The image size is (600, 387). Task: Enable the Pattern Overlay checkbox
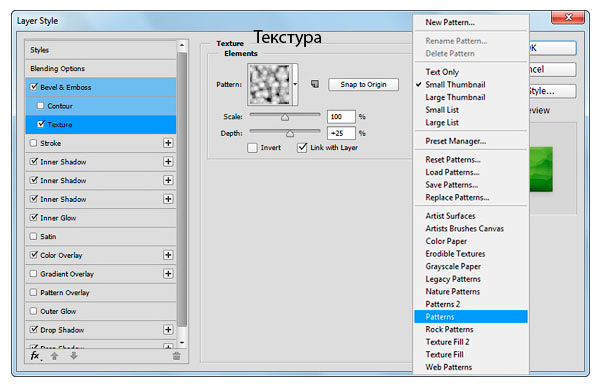coord(34,292)
